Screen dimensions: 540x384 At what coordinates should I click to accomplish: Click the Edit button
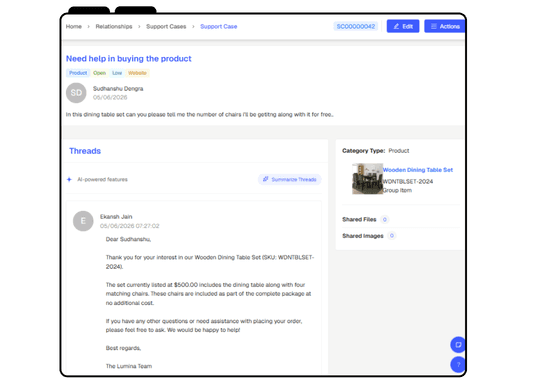click(403, 26)
